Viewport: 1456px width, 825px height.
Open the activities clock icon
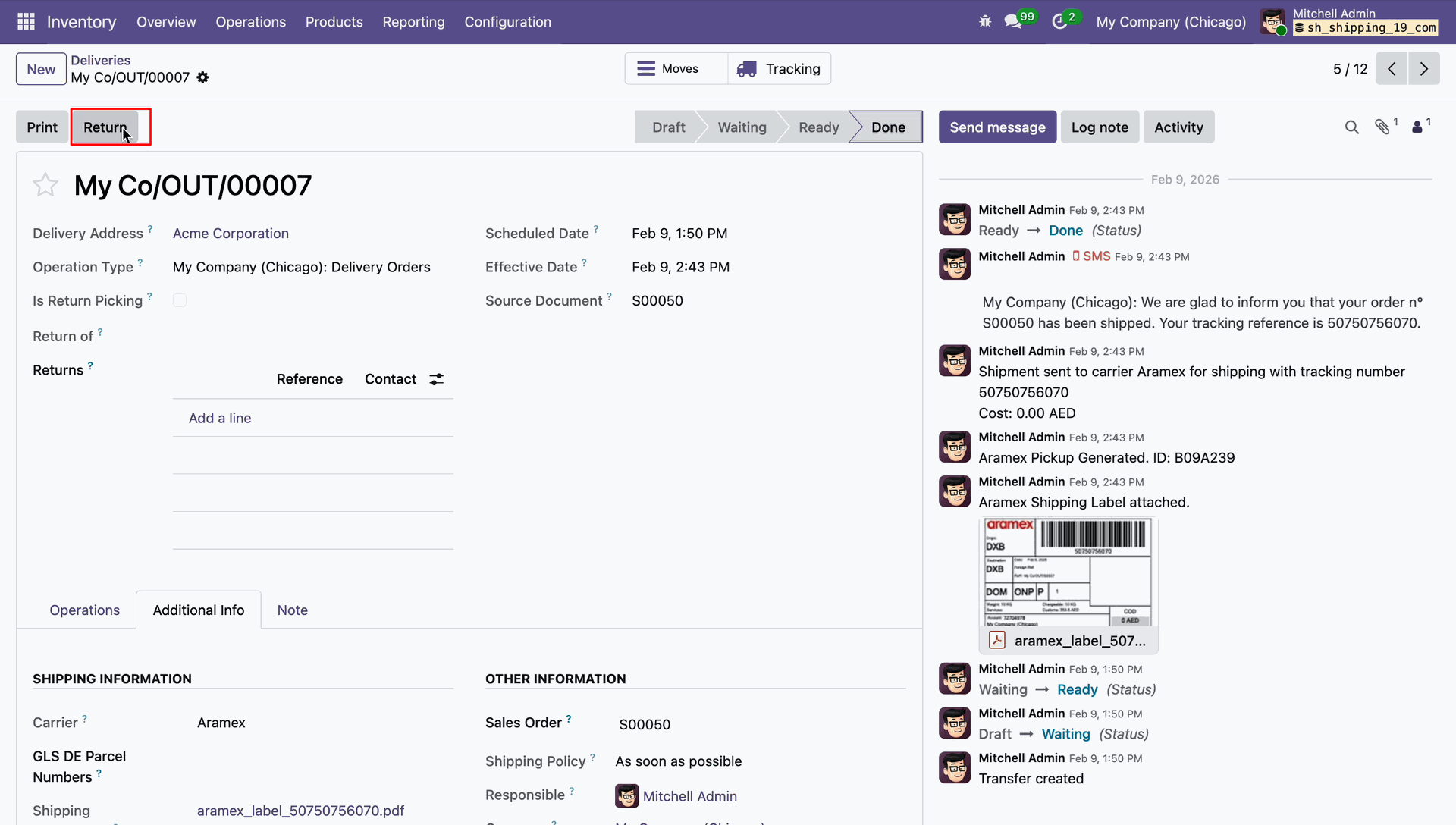click(1059, 22)
